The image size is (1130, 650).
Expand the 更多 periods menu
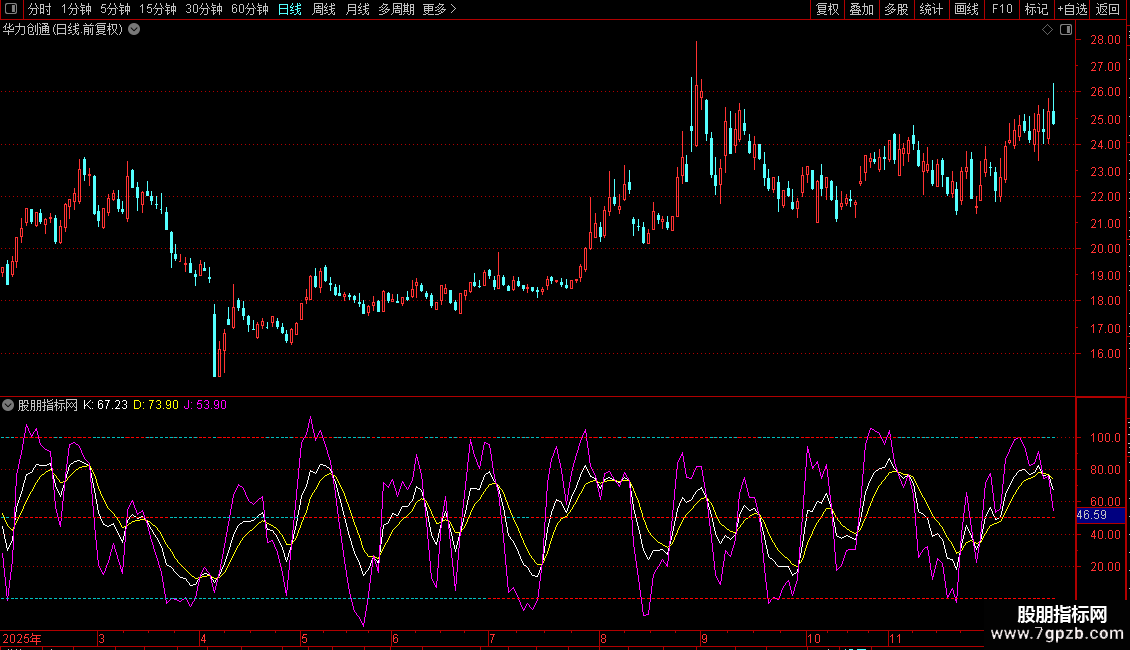[x=439, y=9]
